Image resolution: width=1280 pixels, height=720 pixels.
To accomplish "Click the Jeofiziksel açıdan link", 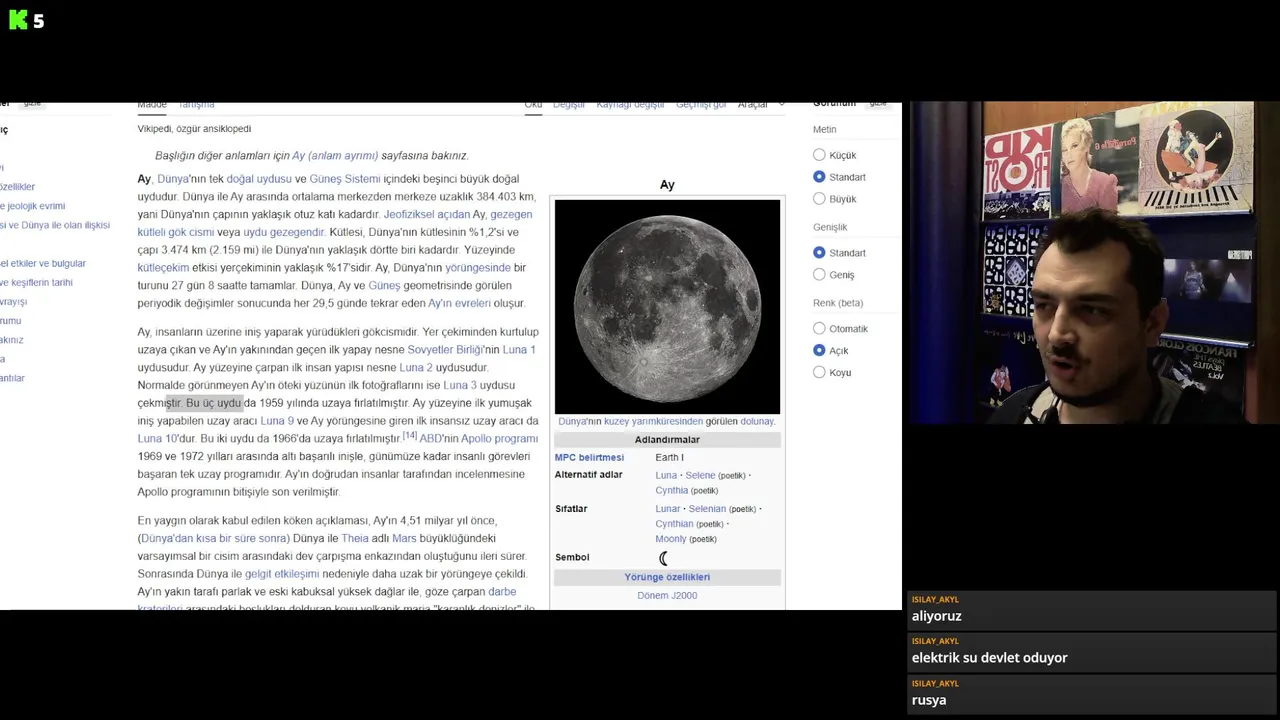I will point(426,214).
